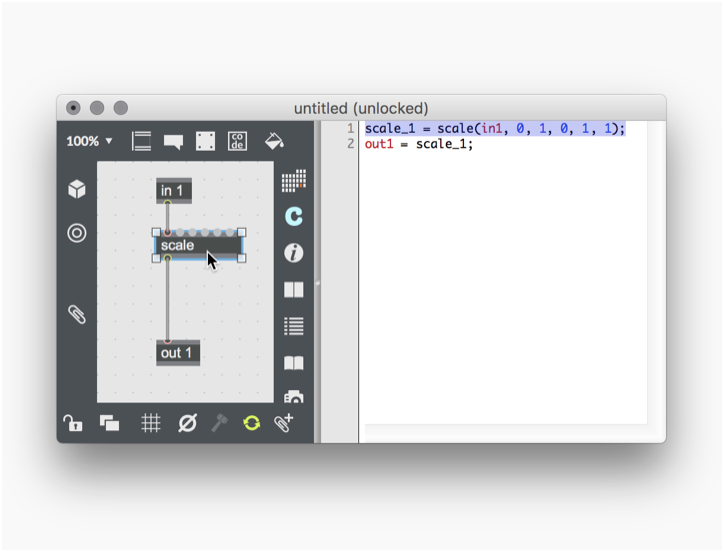
Task: Click the red 'in1' argument in the code
Action: 491,128
